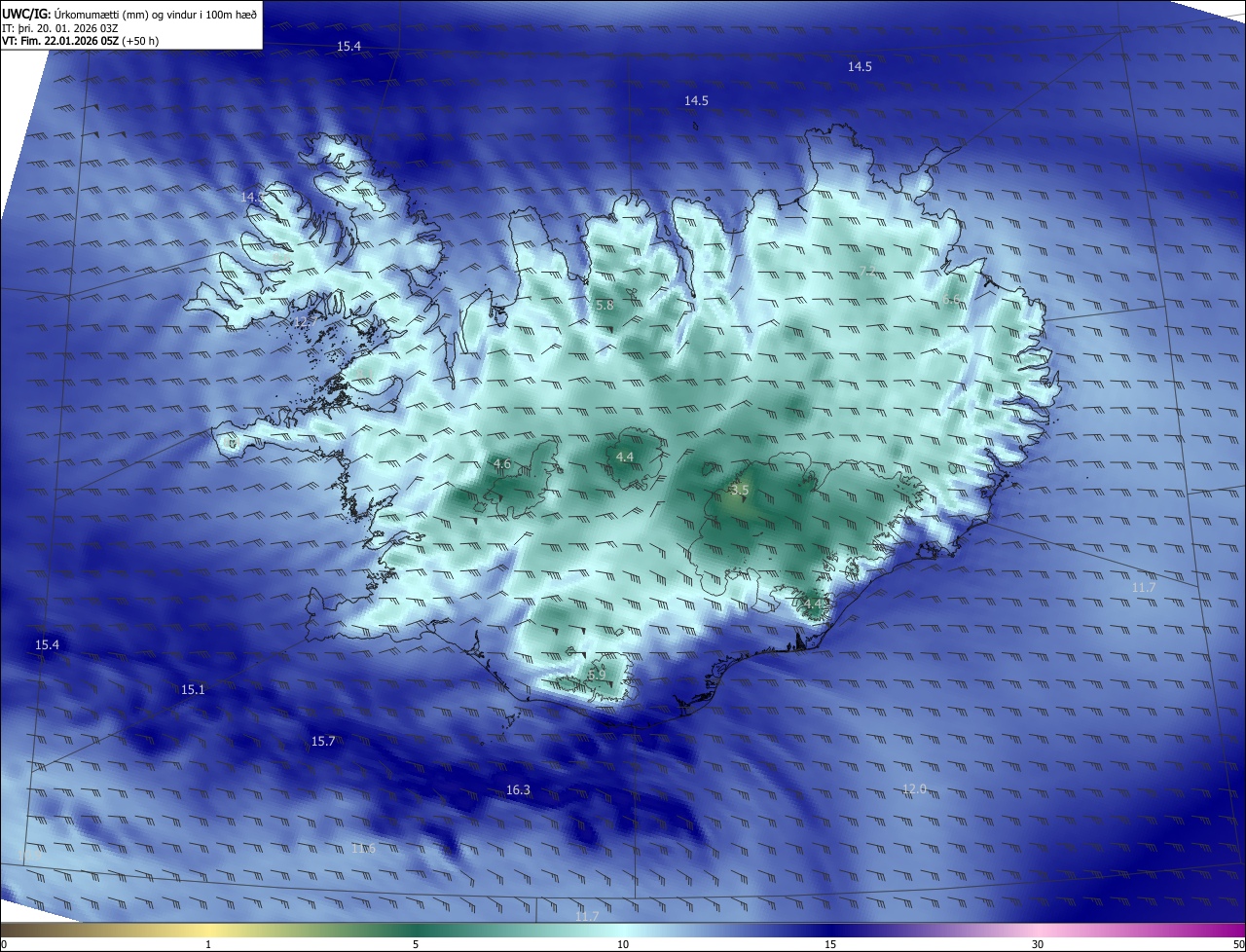This screenshot has width=1246, height=952.
Task: Click the title text 'Úrkomumætti (mm) og vindur í 100m hæð'
Action: point(155,14)
